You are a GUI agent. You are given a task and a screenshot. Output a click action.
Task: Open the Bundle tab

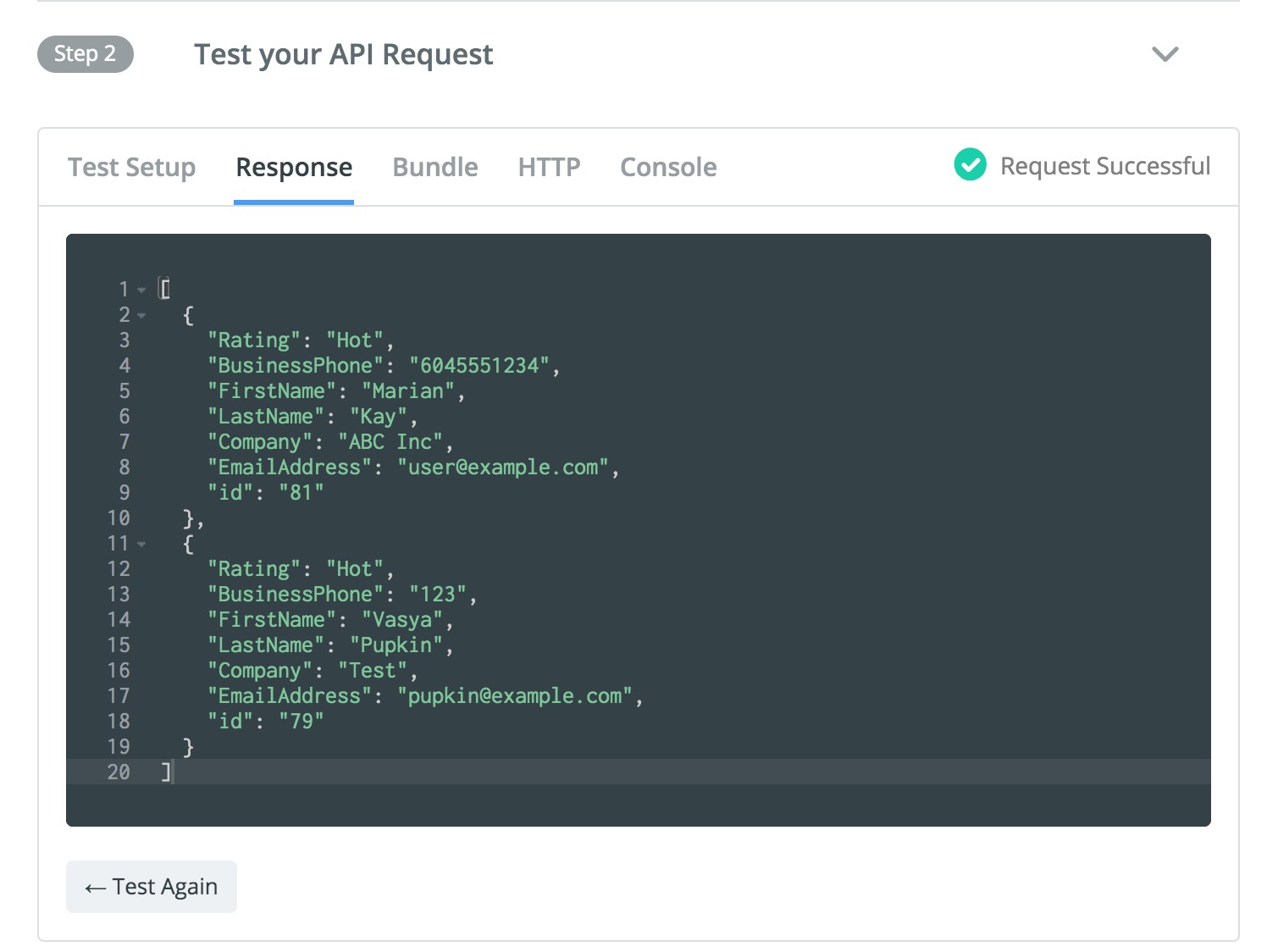coord(435,167)
